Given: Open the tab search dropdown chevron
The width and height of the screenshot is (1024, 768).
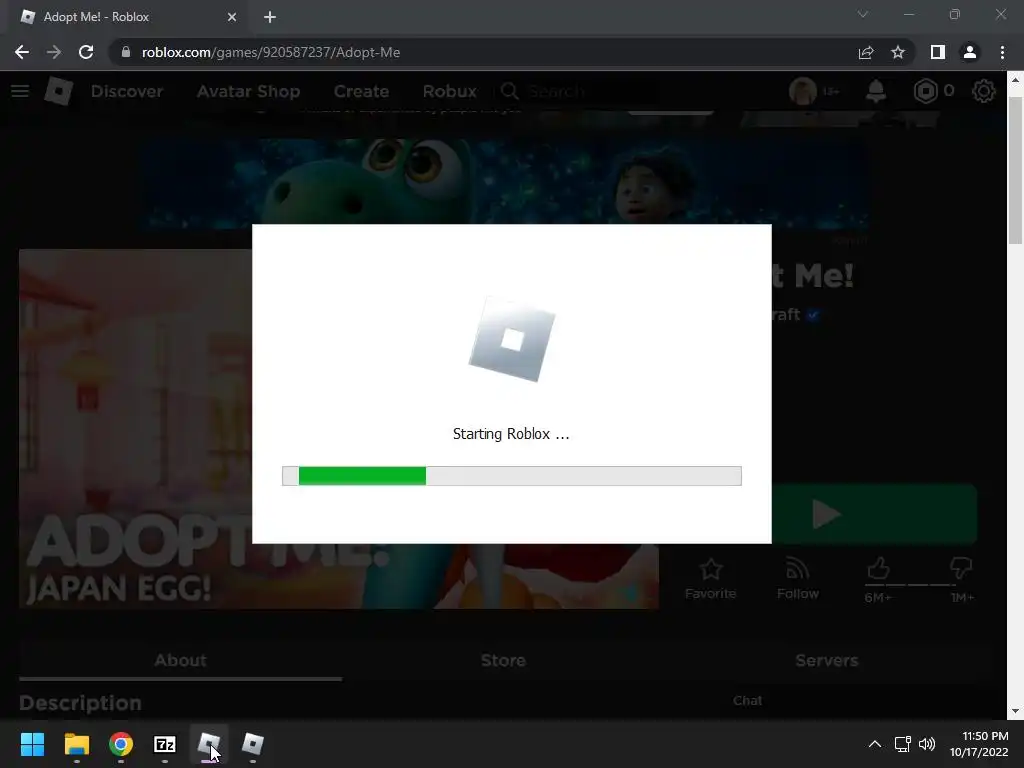Looking at the screenshot, I should tap(863, 14).
